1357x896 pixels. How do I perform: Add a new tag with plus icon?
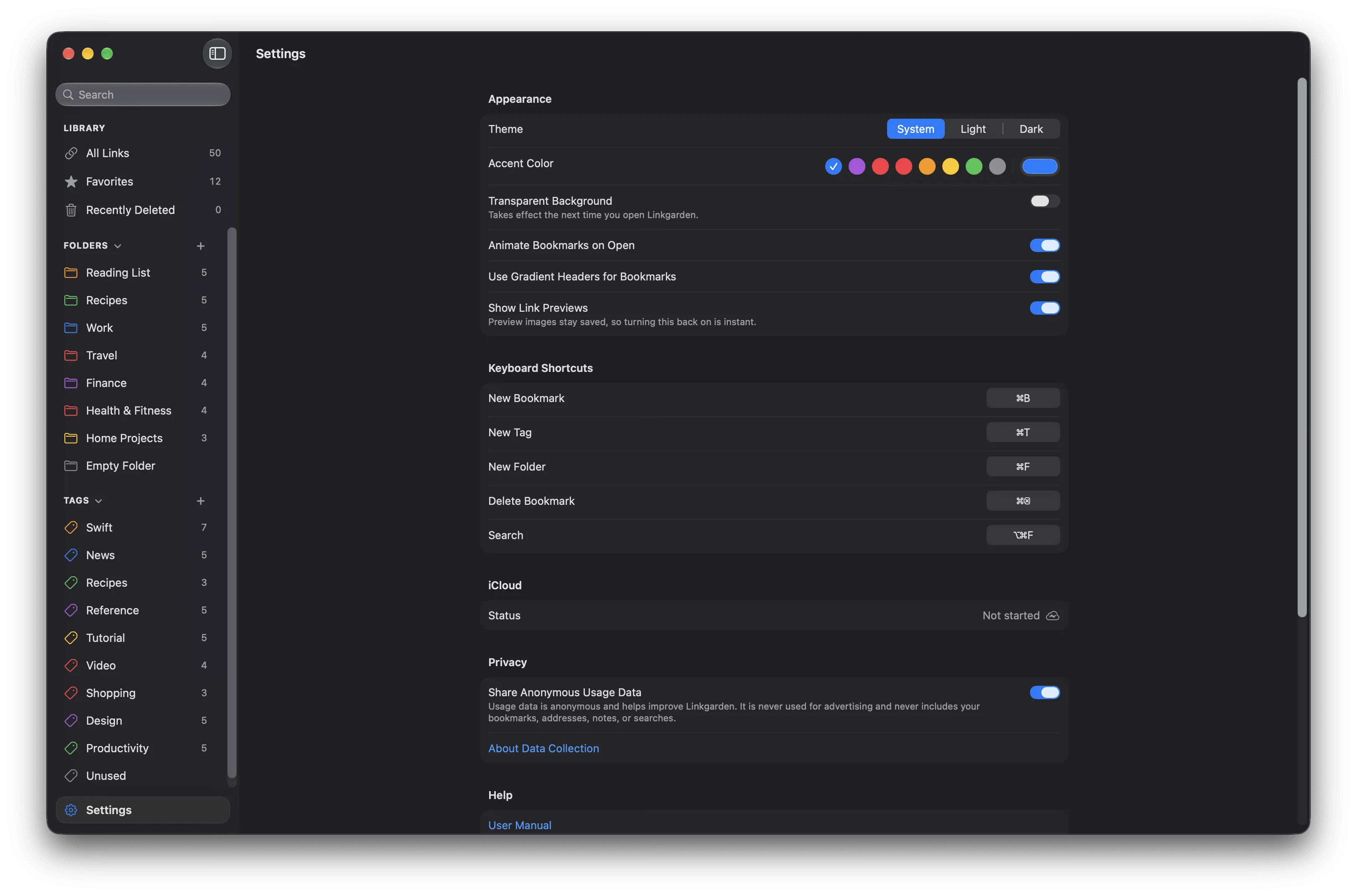(201, 501)
